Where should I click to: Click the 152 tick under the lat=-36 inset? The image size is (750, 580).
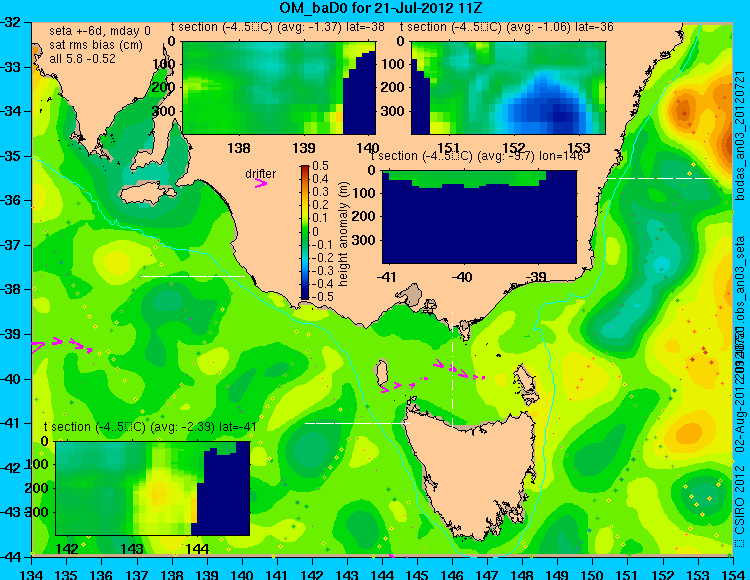pos(514,148)
